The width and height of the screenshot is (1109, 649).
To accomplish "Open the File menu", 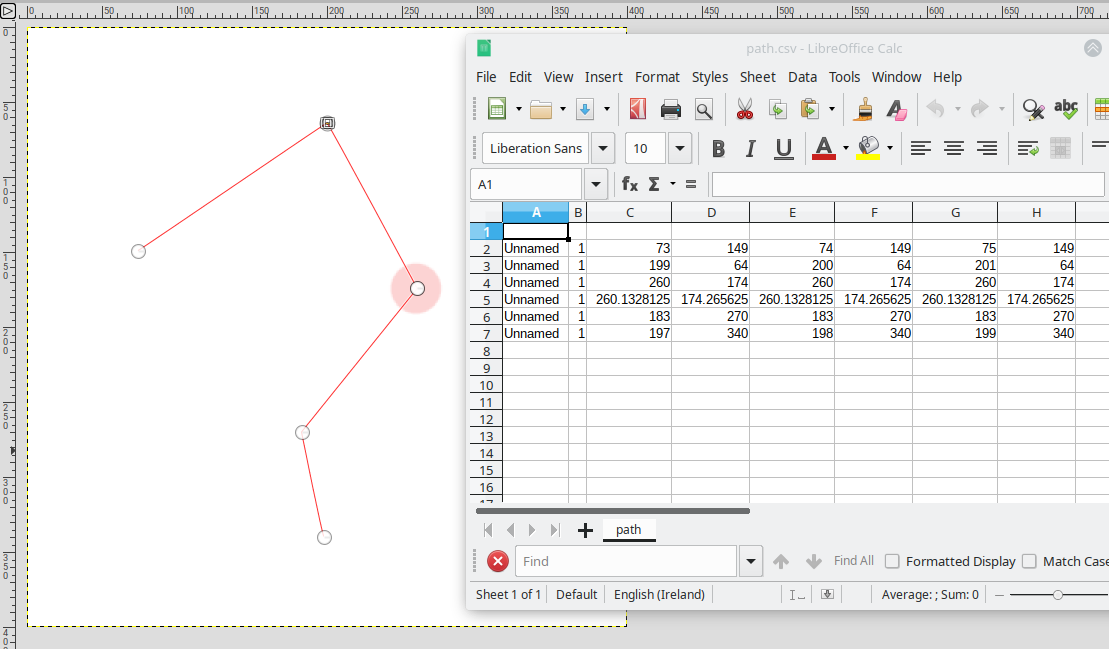I will 486,77.
